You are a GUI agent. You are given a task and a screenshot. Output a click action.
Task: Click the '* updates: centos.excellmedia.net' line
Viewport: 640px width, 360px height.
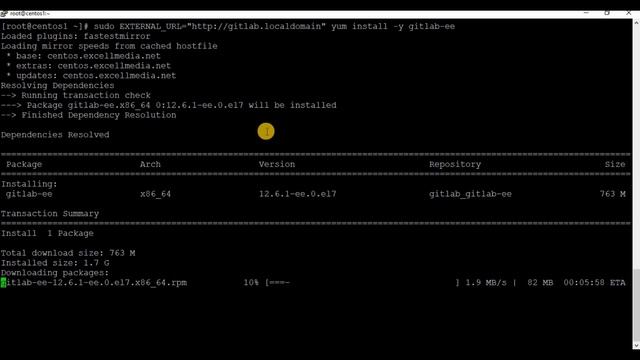pyautogui.click(x=91, y=76)
